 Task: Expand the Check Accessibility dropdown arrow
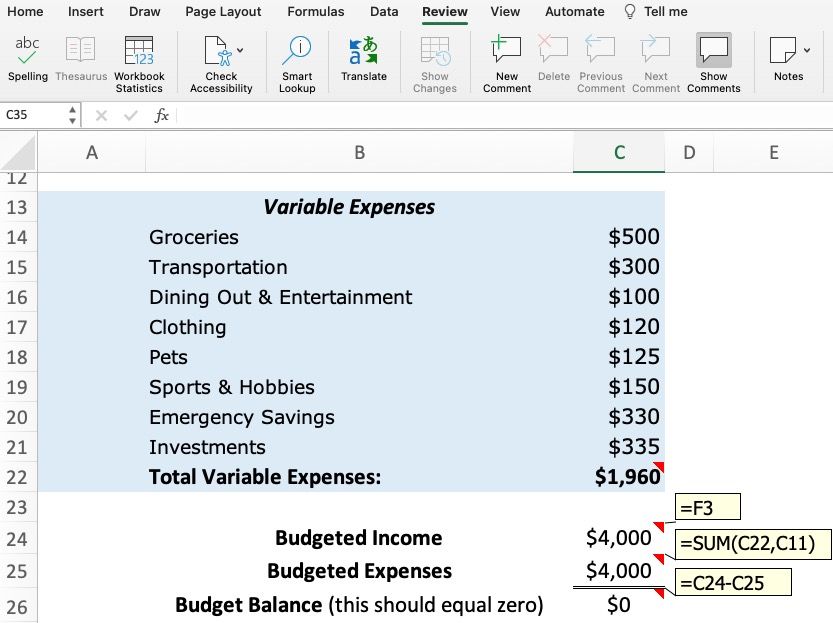click(x=240, y=50)
